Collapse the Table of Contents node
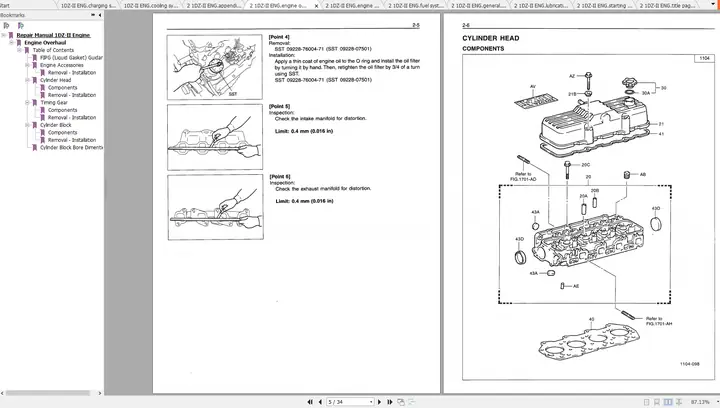This screenshot has height=408, width=720. pos(19,50)
